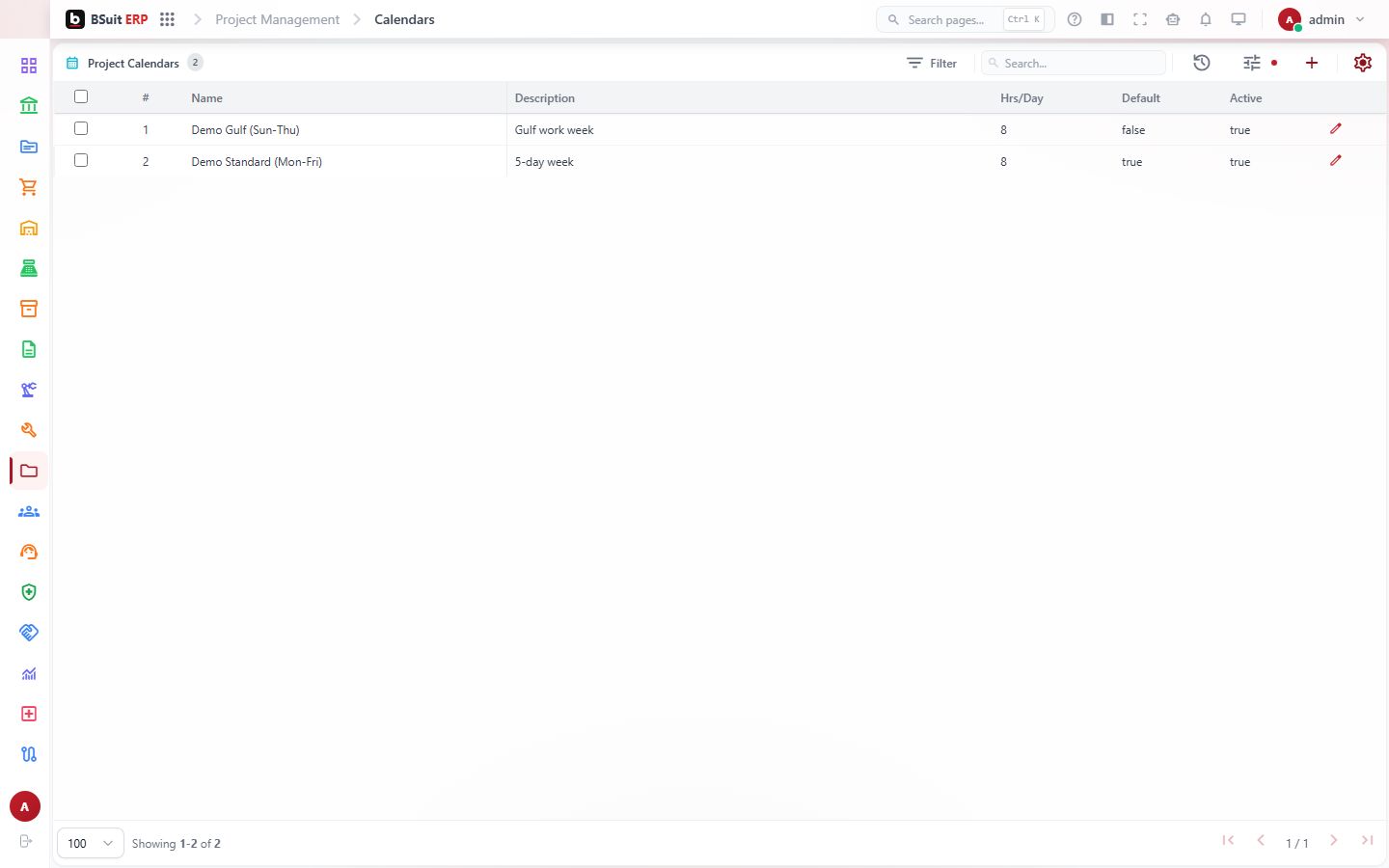Open the bank building module in sidebar
The image size is (1389, 868).
click(x=29, y=106)
